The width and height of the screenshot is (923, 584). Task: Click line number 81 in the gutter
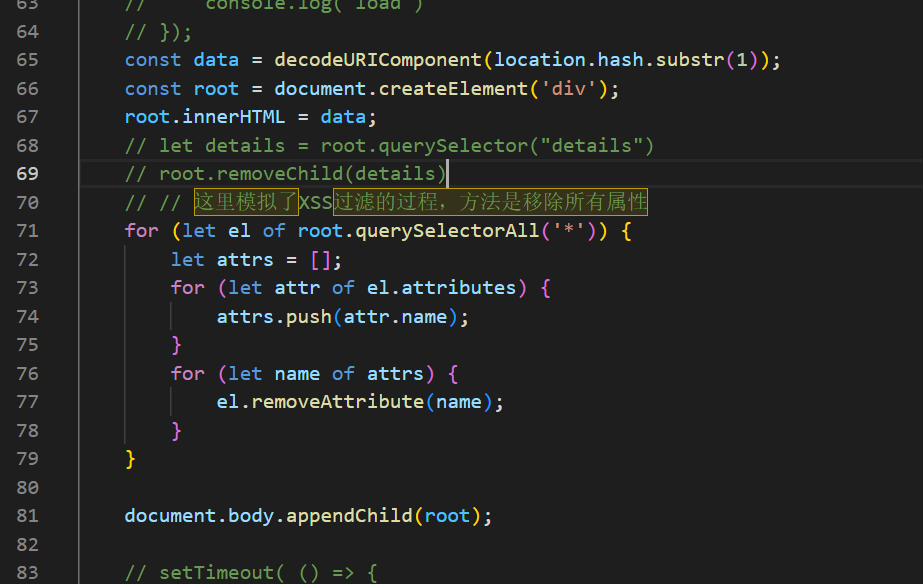point(28,516)
